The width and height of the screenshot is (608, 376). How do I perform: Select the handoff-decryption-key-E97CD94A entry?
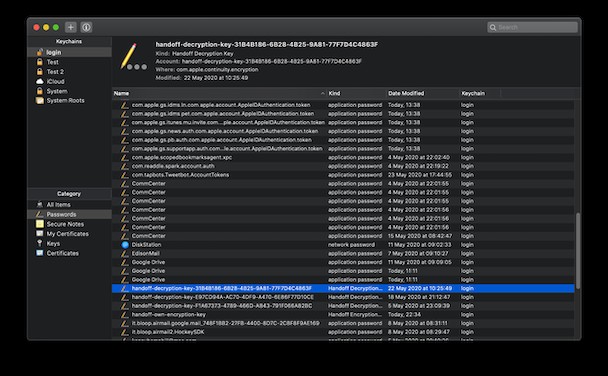(x=343, y=297)
